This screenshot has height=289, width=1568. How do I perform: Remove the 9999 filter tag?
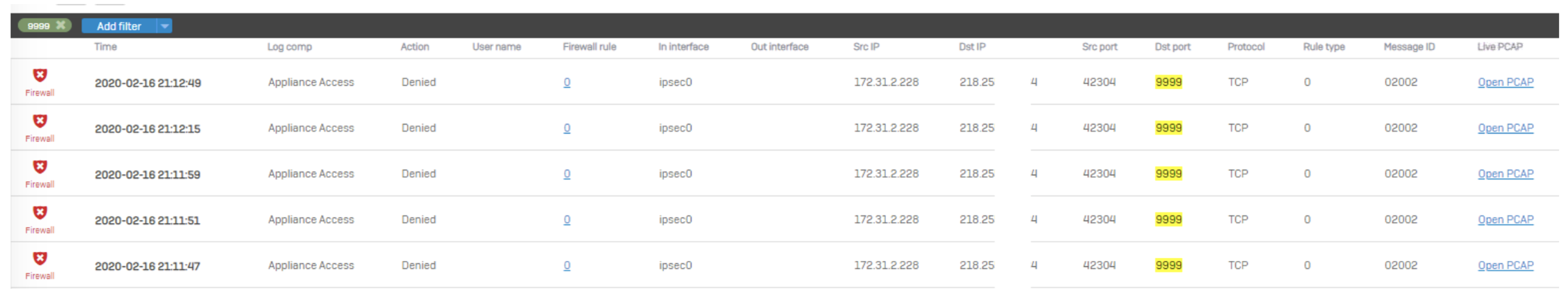60,25
